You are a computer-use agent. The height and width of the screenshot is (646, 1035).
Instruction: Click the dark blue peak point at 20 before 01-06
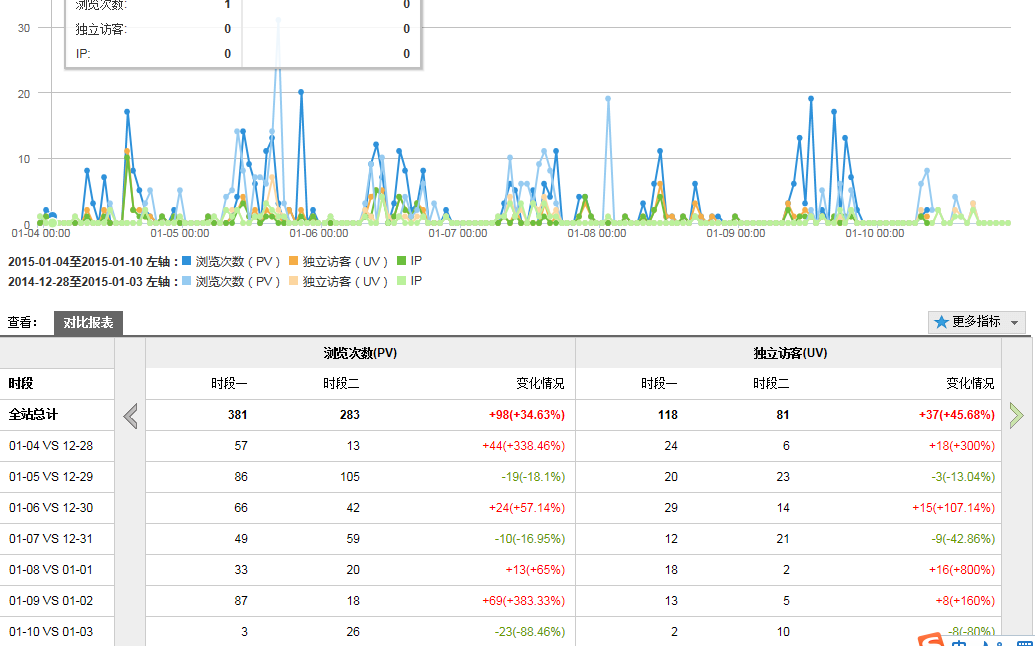(x=301, y=92)
